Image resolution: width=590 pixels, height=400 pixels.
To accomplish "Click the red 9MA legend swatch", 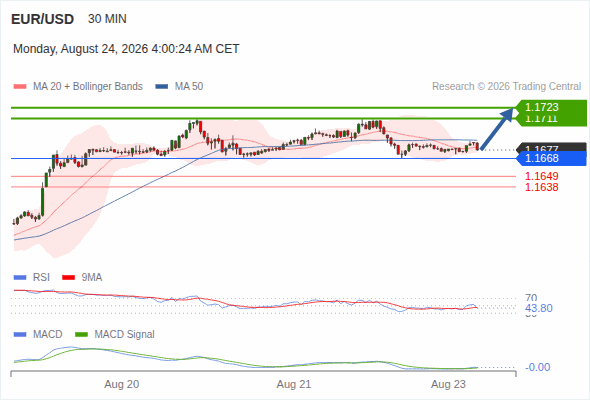I will [68, 278].
